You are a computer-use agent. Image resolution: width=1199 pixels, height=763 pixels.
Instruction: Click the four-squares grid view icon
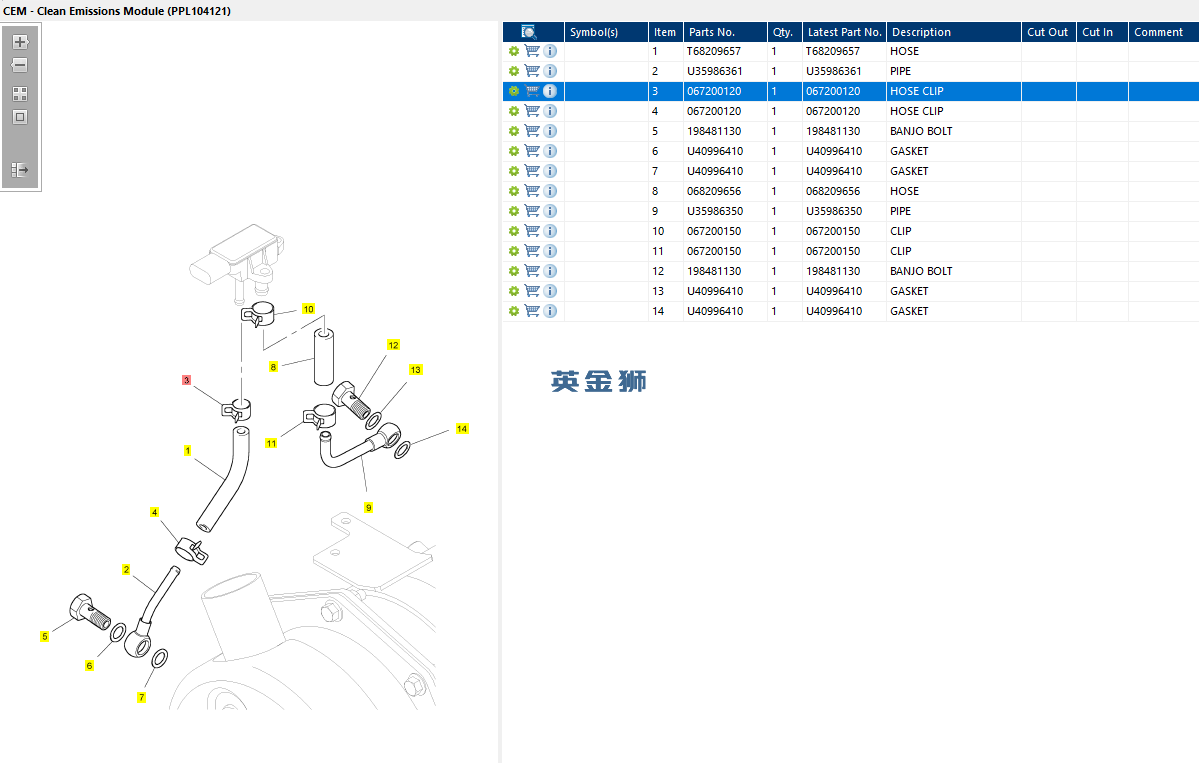click(20, 93)
